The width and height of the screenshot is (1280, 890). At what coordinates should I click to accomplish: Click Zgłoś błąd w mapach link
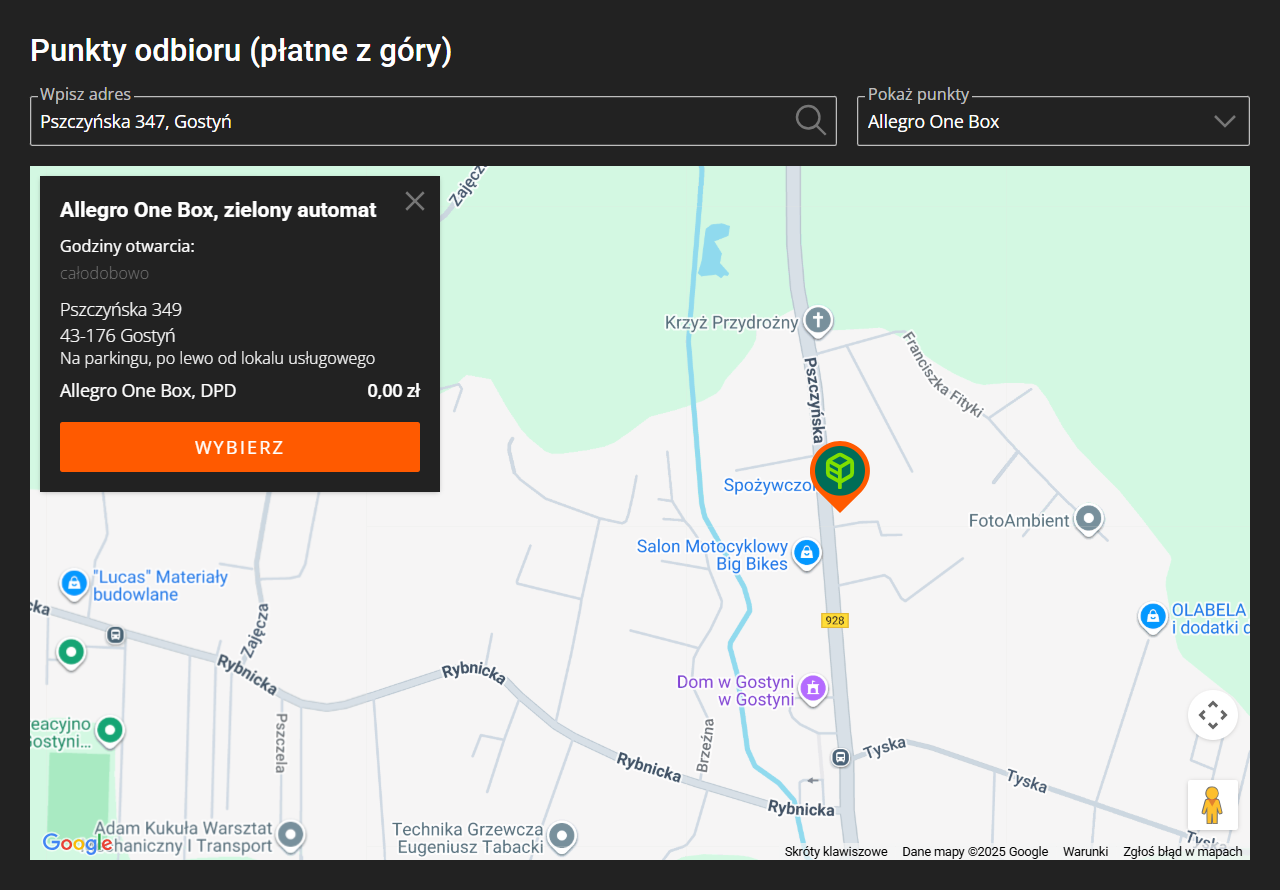click(1182, 852)
